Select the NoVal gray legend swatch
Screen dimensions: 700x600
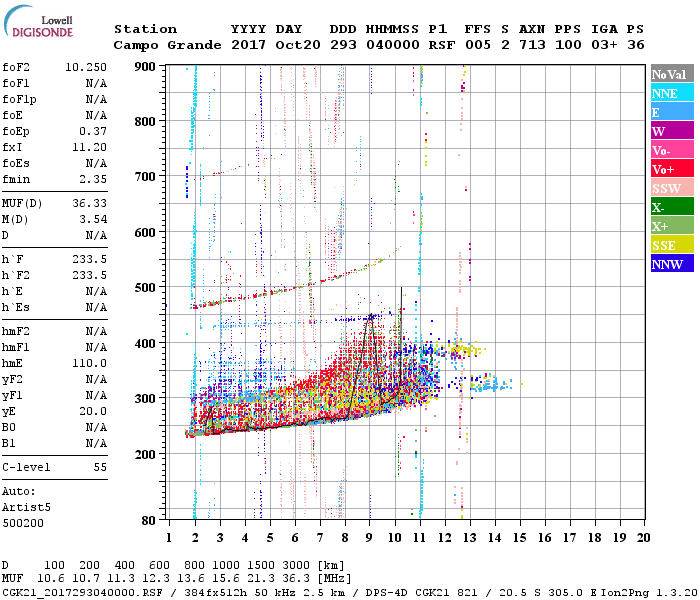[672, 74]
